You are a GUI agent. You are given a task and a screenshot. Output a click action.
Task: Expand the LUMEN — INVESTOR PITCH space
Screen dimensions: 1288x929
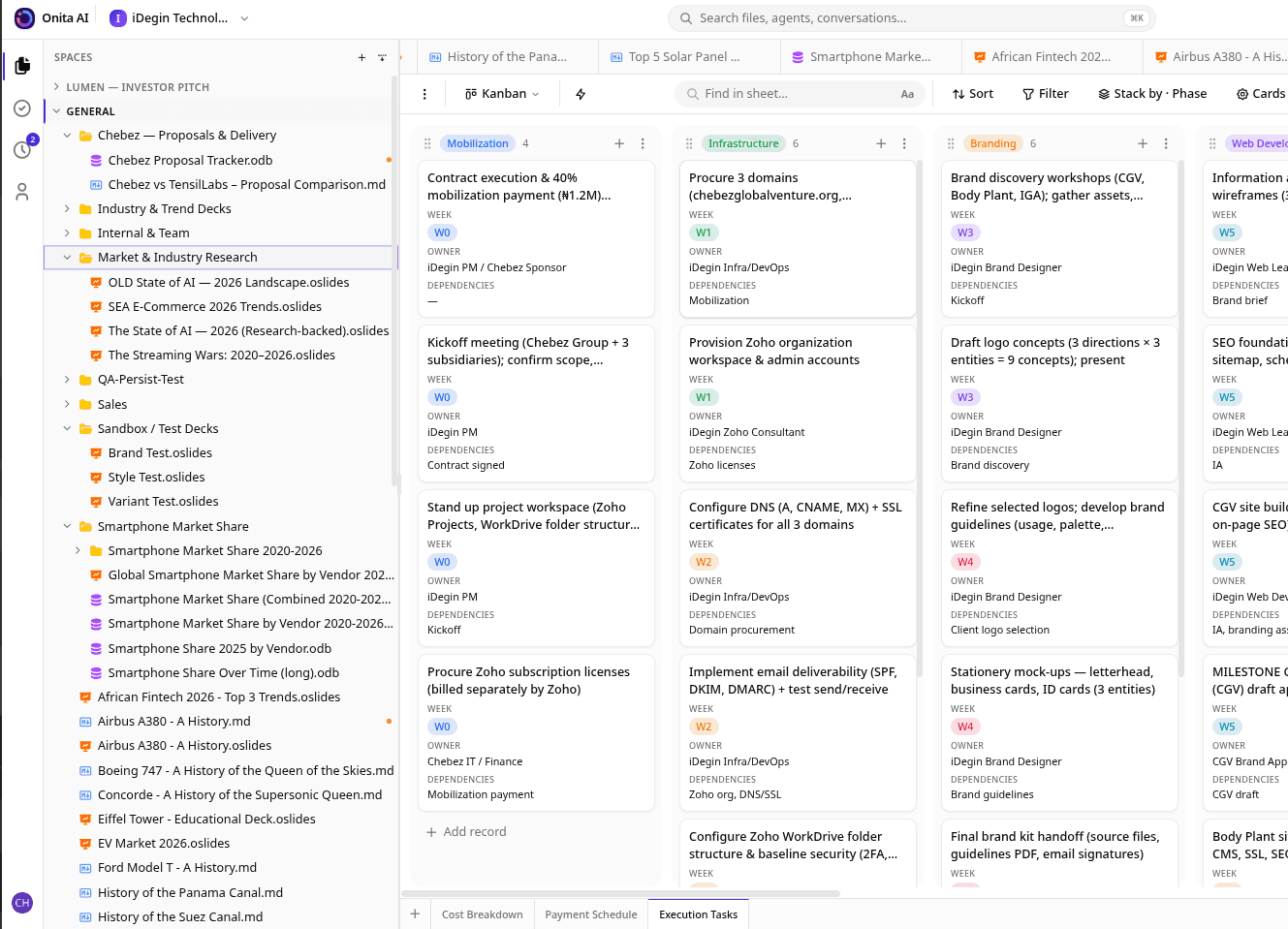[x=56, y=87]
